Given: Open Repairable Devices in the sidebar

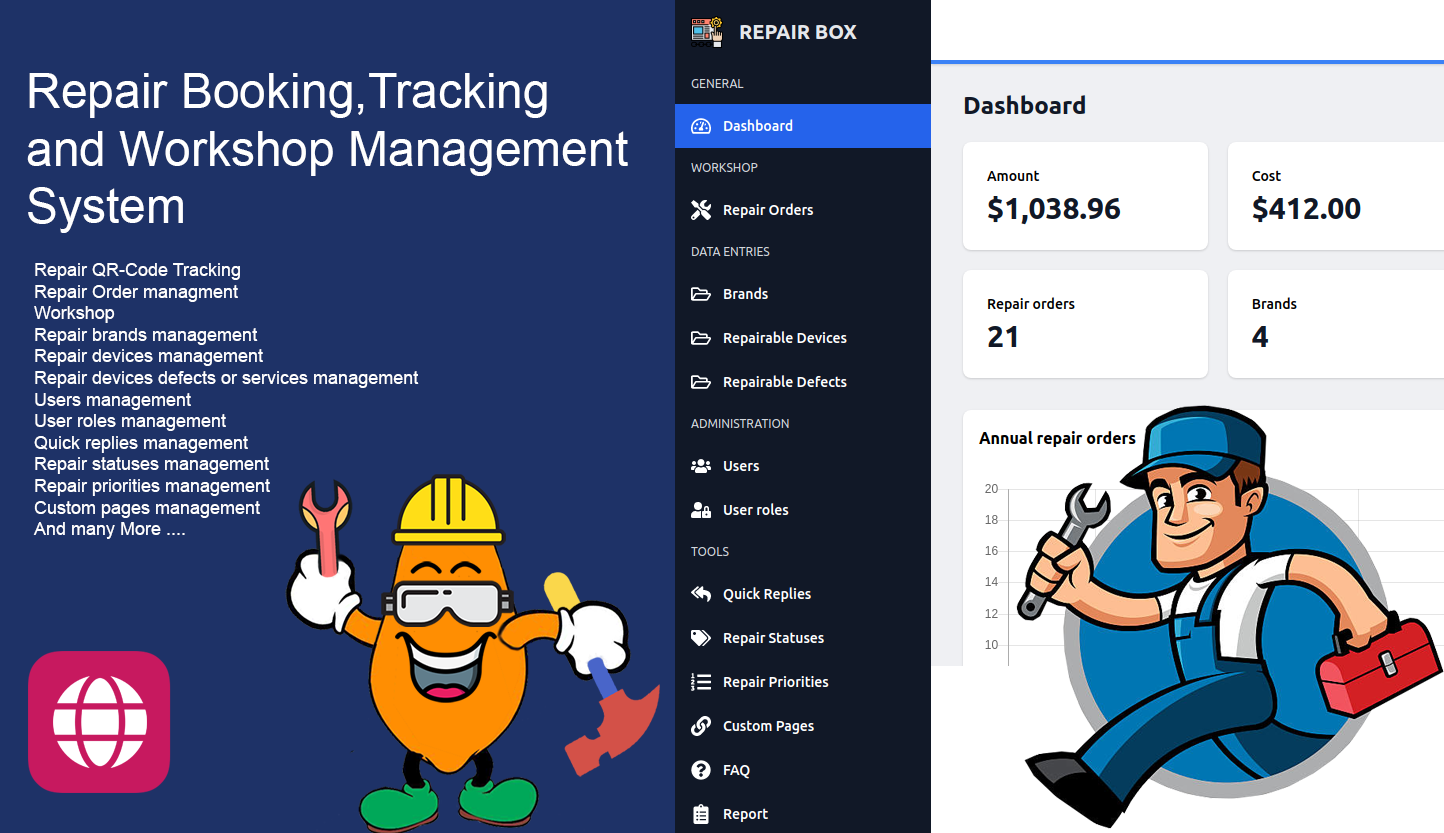Looking at the screenshot, I should (x=784, y=338).
